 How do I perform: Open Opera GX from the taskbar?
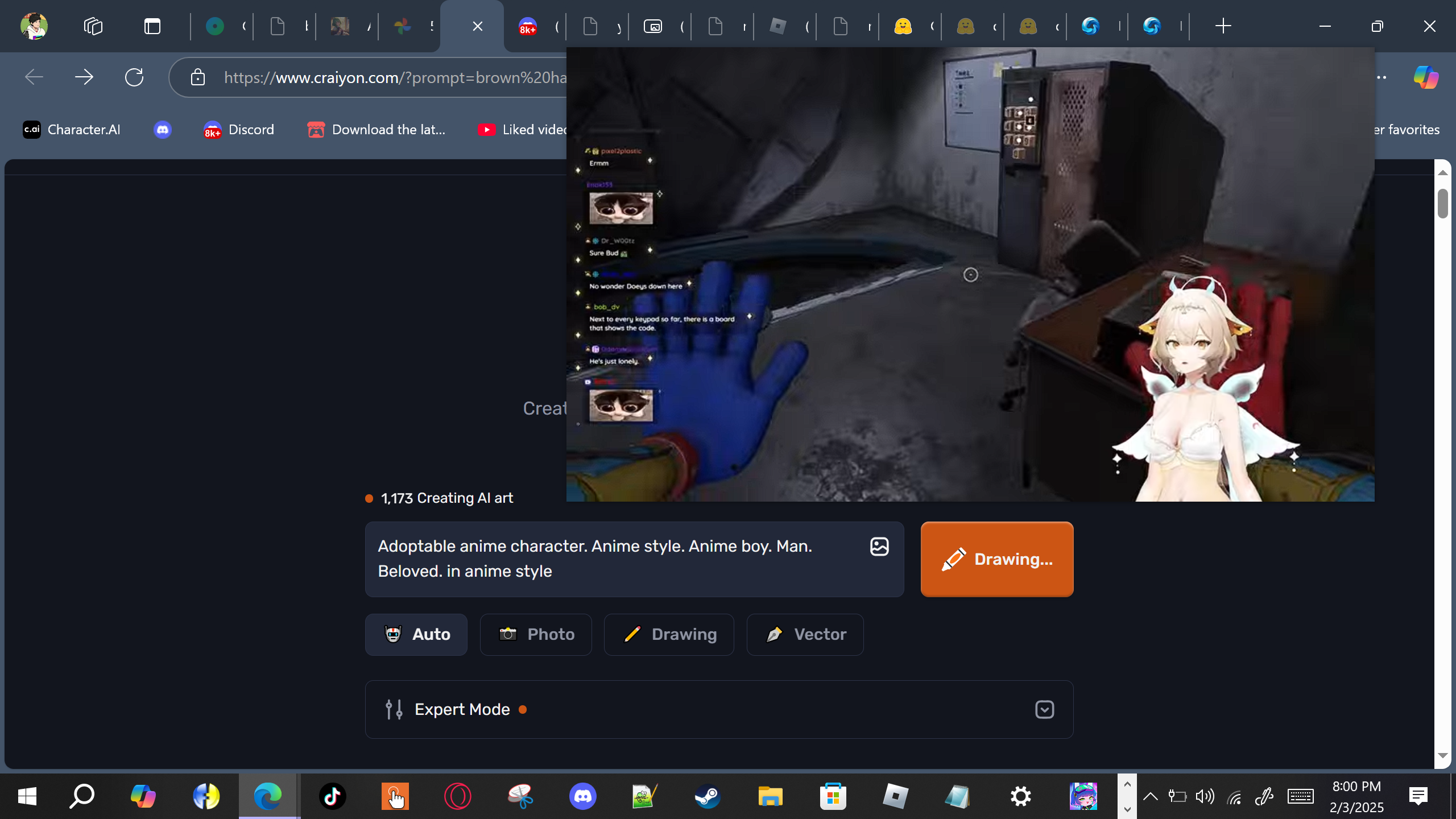coord(458,796)
